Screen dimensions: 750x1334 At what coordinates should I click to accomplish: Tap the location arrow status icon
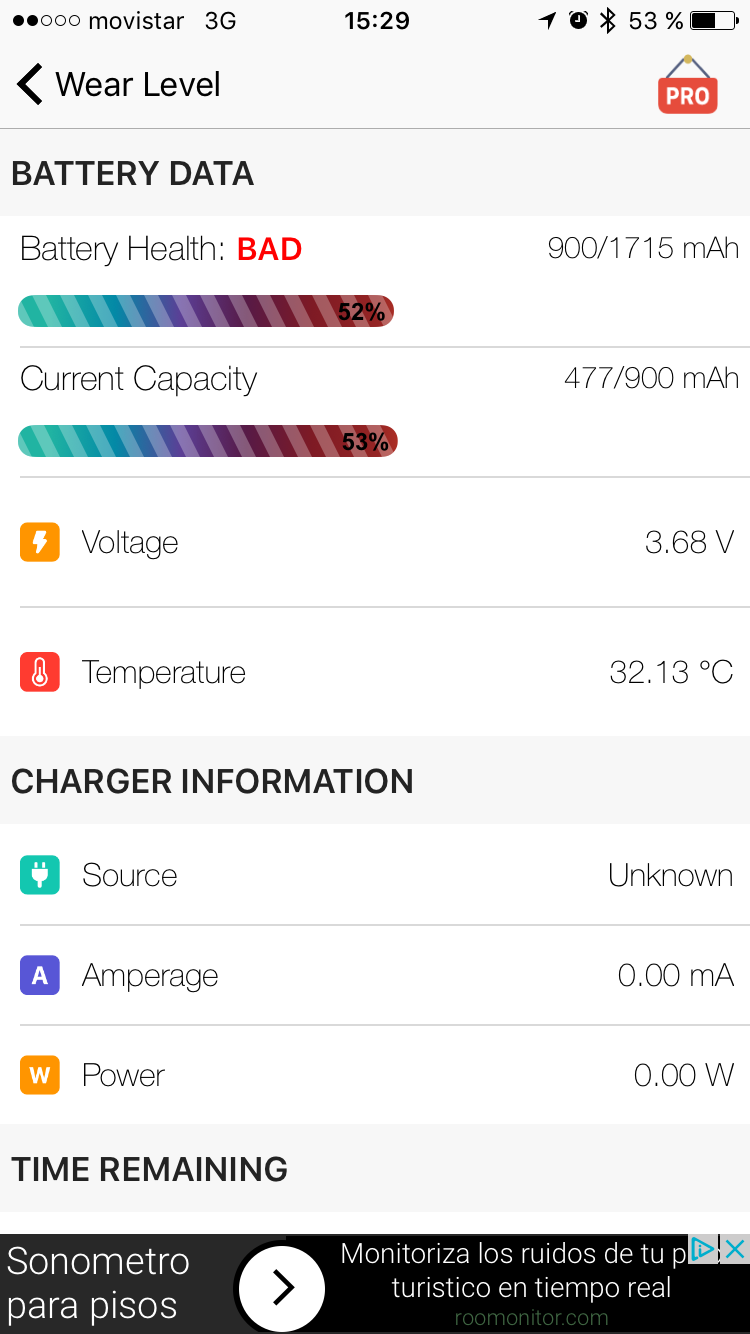coord(547,20)
